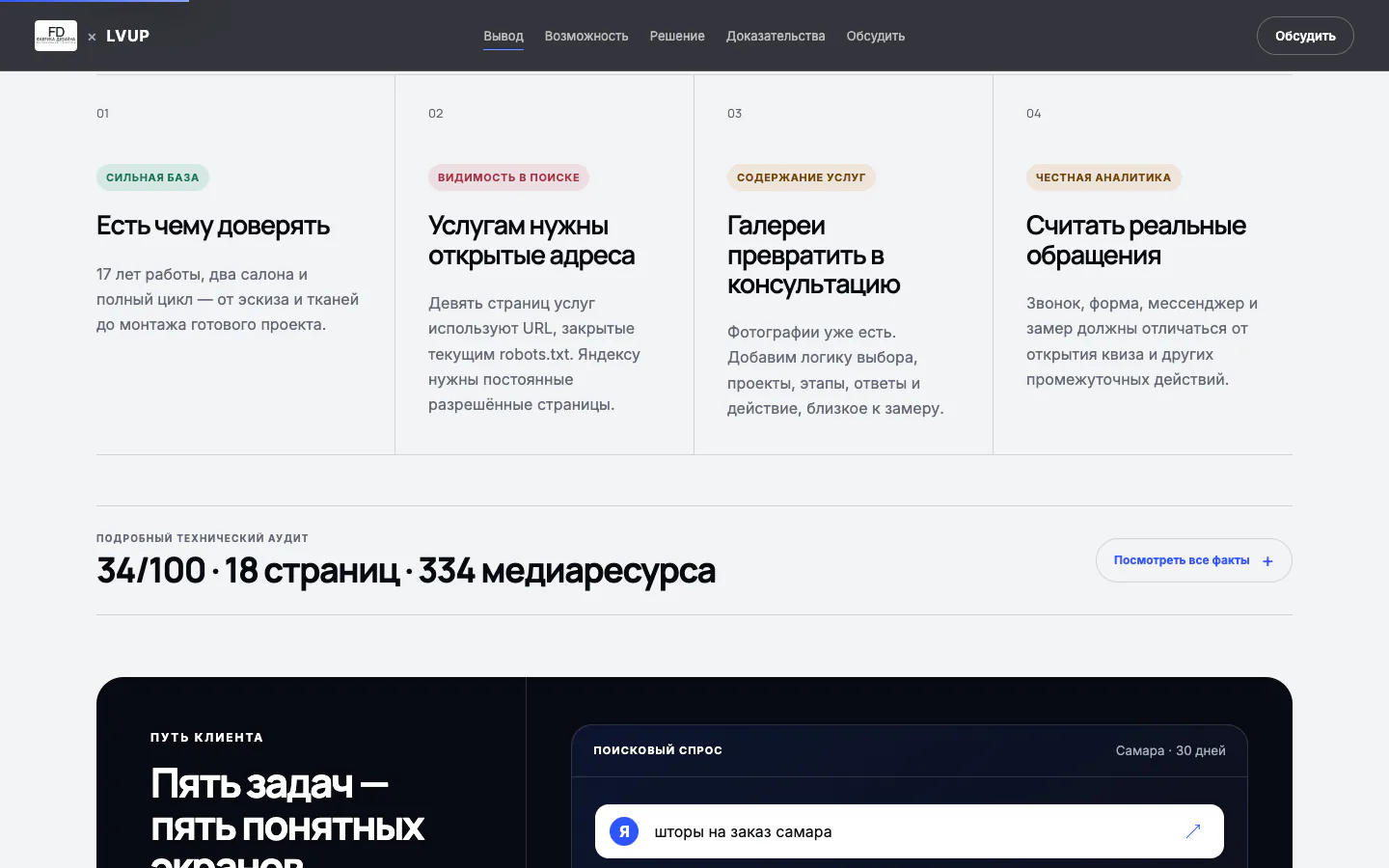Click the ЧЕСТНАЯ АНАЛИТИКА tag

point(1103,177)
